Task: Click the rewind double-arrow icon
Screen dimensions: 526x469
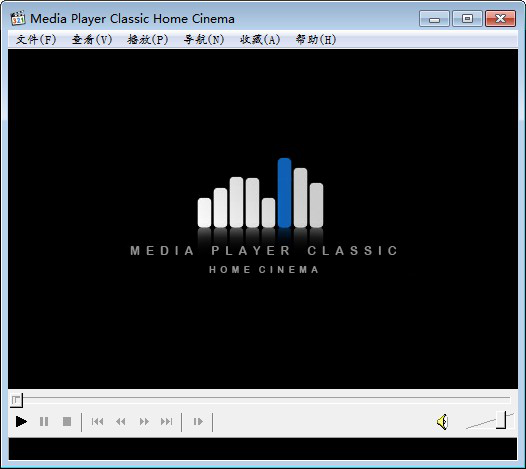Action: [x=121, y=421]
